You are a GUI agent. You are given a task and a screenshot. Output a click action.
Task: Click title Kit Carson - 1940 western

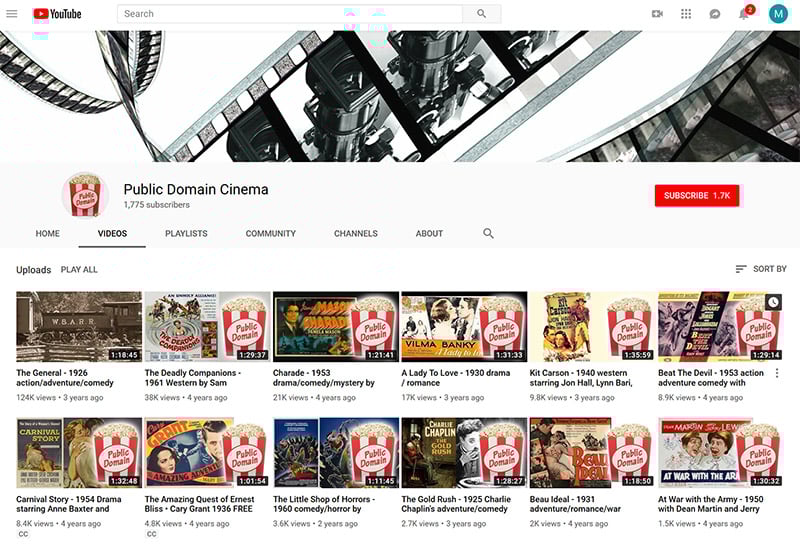581,378
